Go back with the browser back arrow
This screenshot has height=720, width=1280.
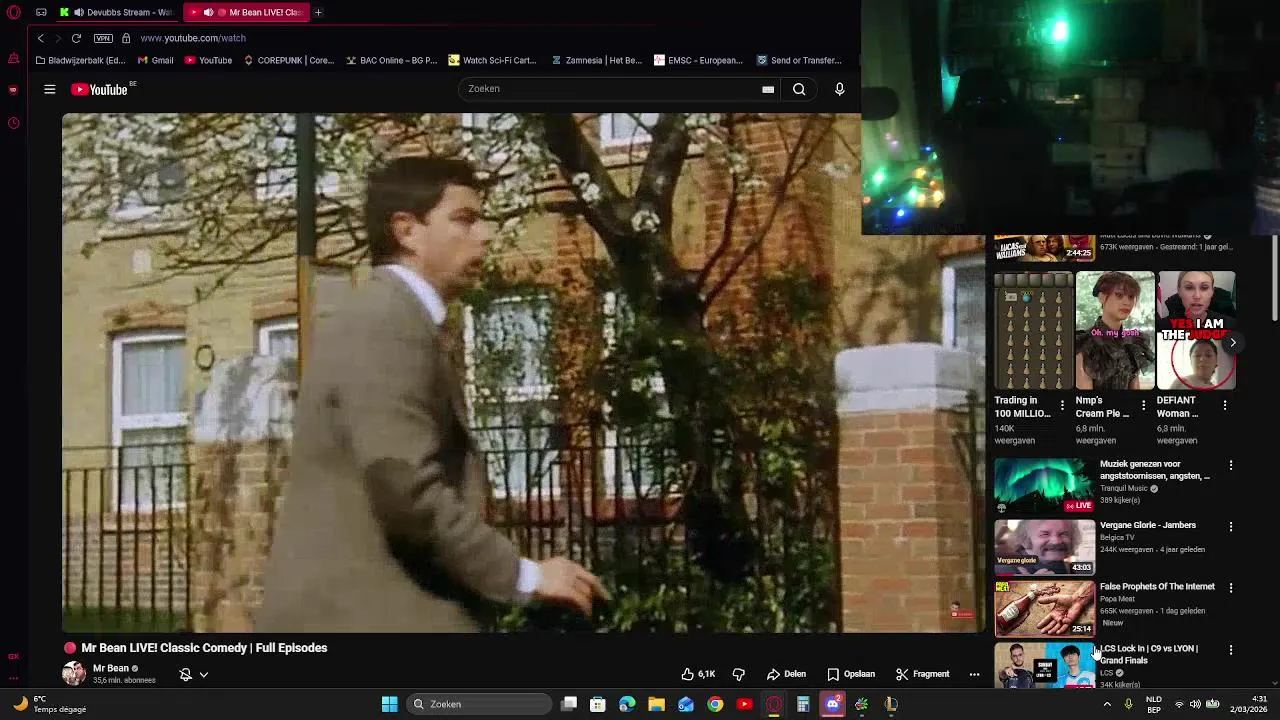pyautogui.click(x=40, y=38)
